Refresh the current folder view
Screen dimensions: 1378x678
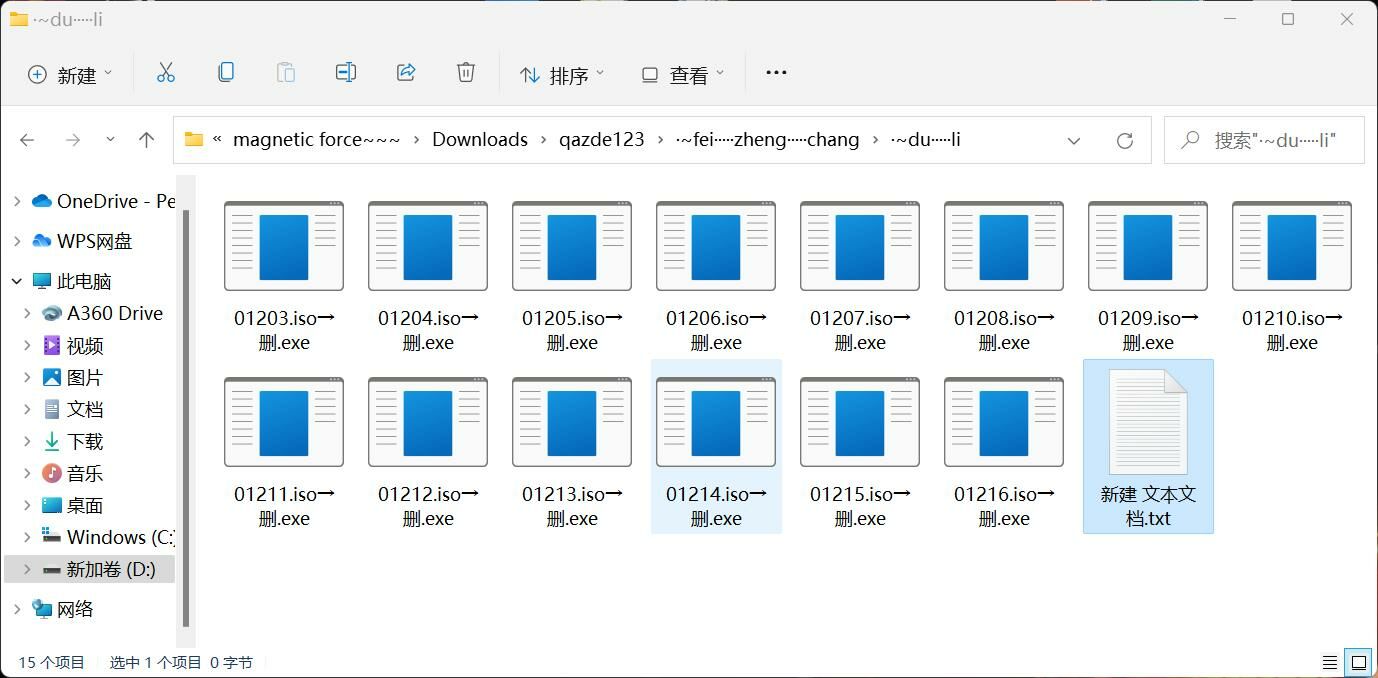(x=1125, y=140)
